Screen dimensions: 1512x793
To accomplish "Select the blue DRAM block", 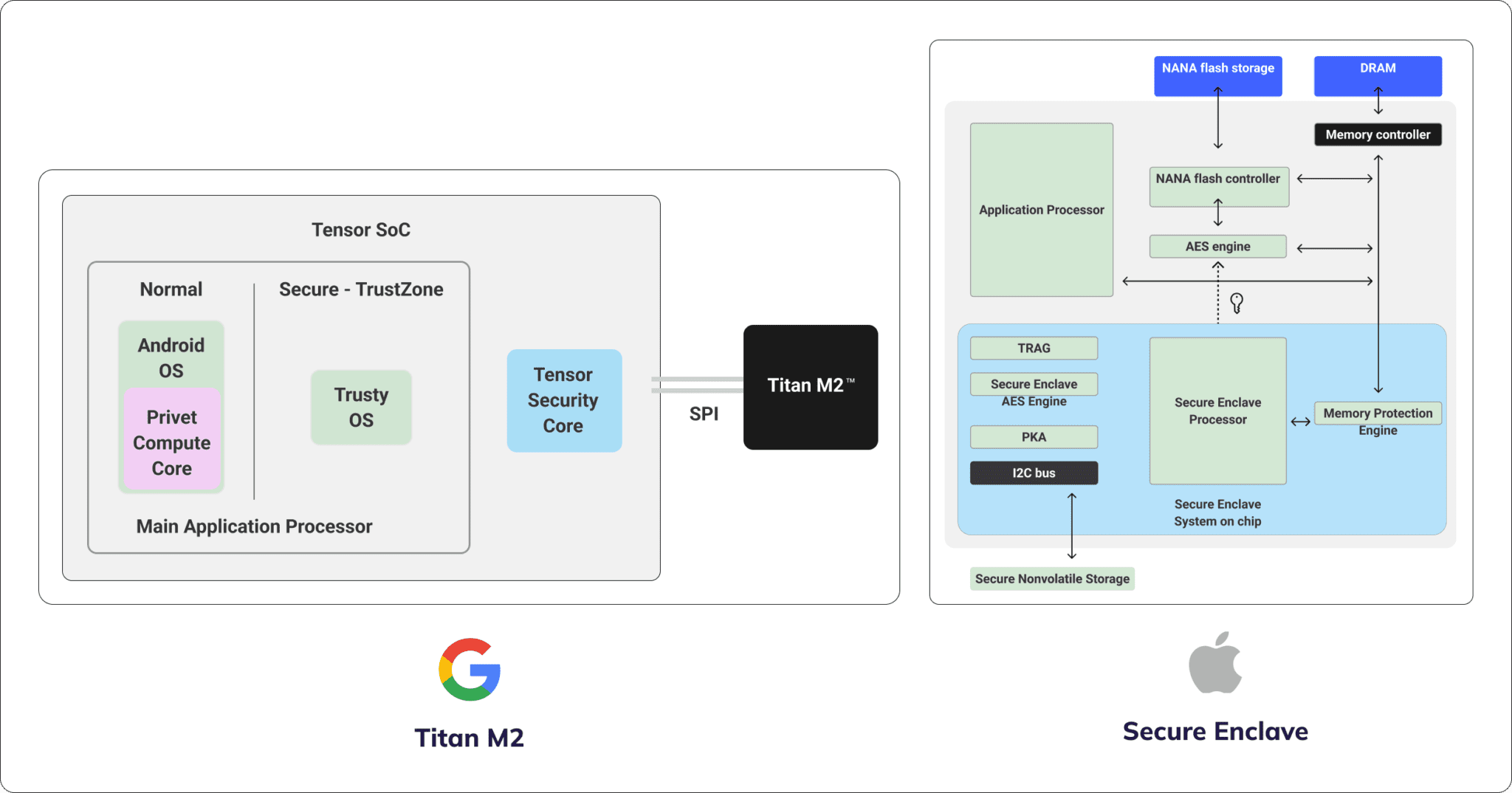I will coord(1377,75).
